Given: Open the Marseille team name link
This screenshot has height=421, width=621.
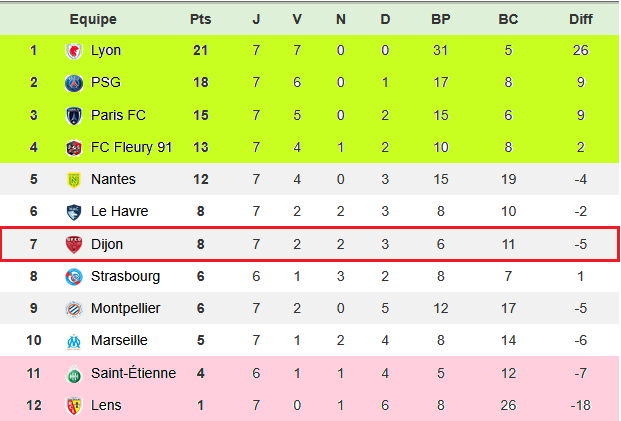Looking at the screenshot, I should coord(119,340).
